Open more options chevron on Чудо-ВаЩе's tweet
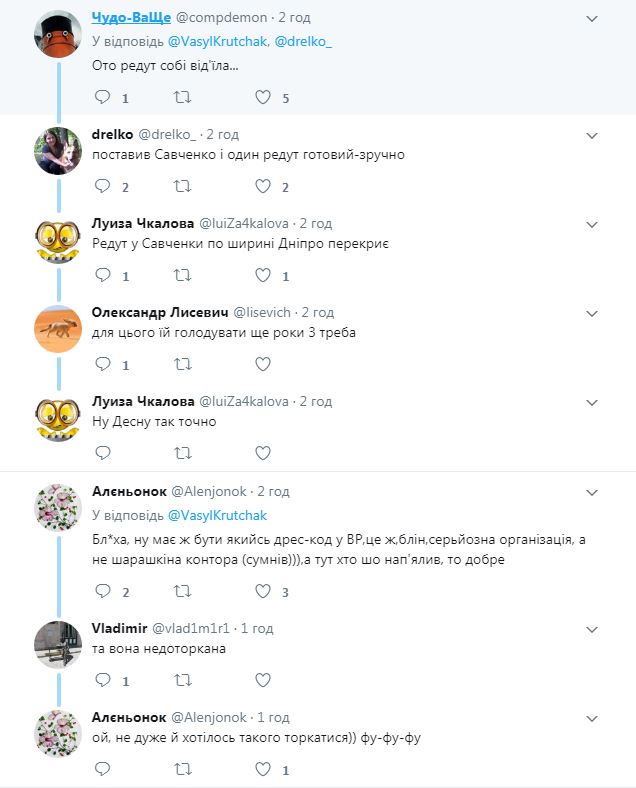The height and width of the screenshot is (788, 636). pyautogui.click(x=592, y=19)
